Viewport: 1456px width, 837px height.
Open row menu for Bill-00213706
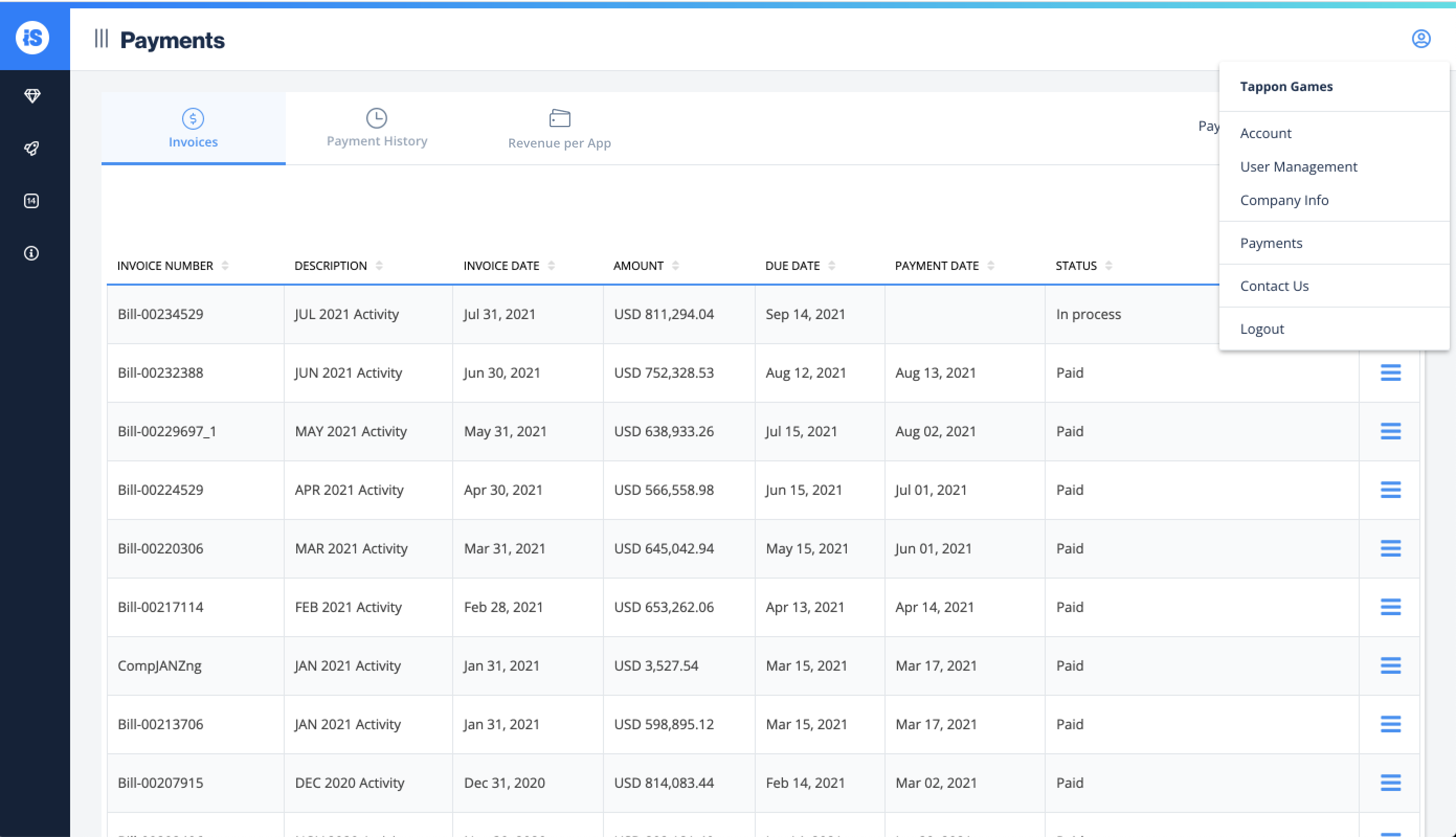1391,725
